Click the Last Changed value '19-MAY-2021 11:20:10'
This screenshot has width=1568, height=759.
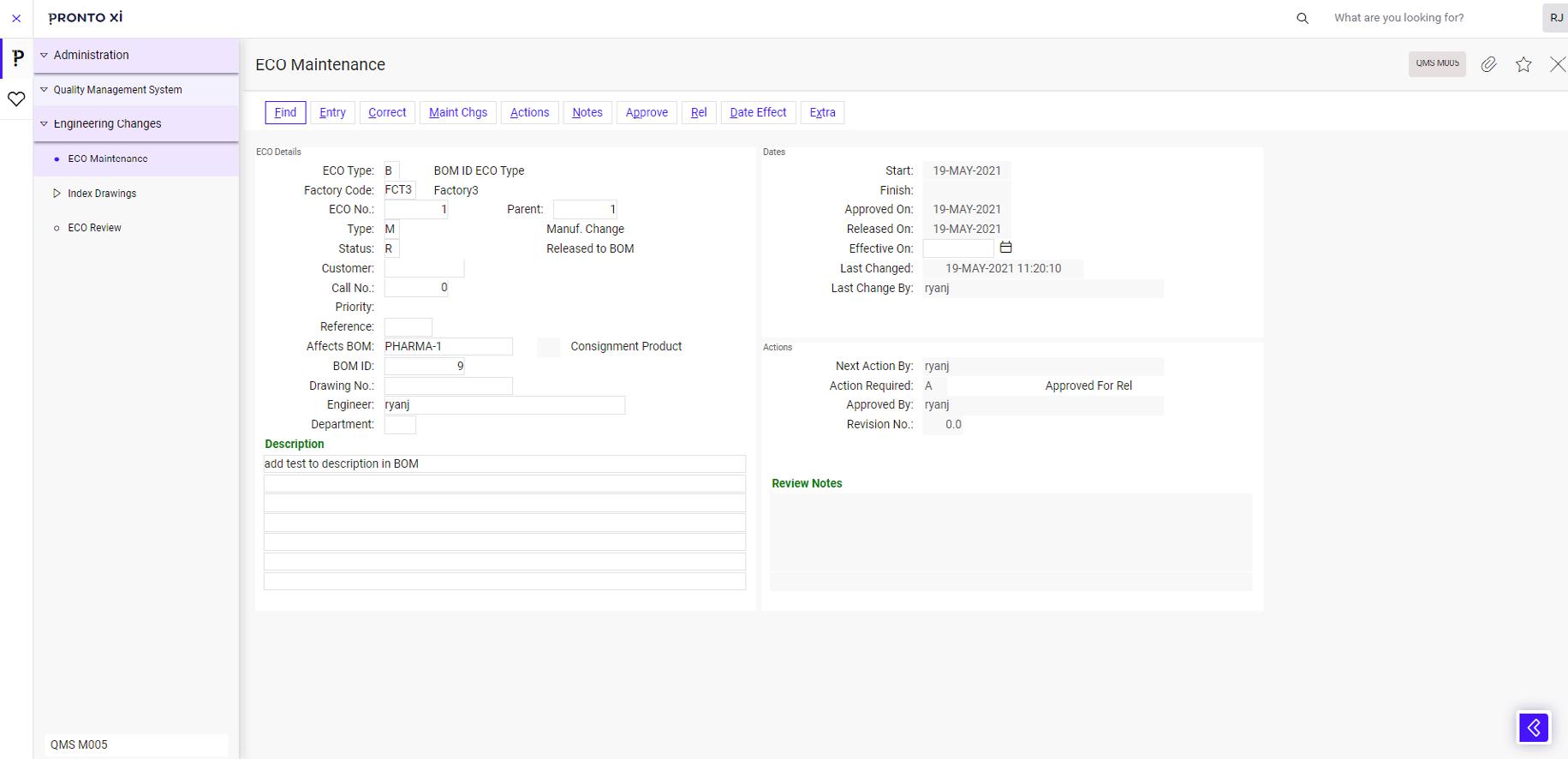(x=1003, y=269)
